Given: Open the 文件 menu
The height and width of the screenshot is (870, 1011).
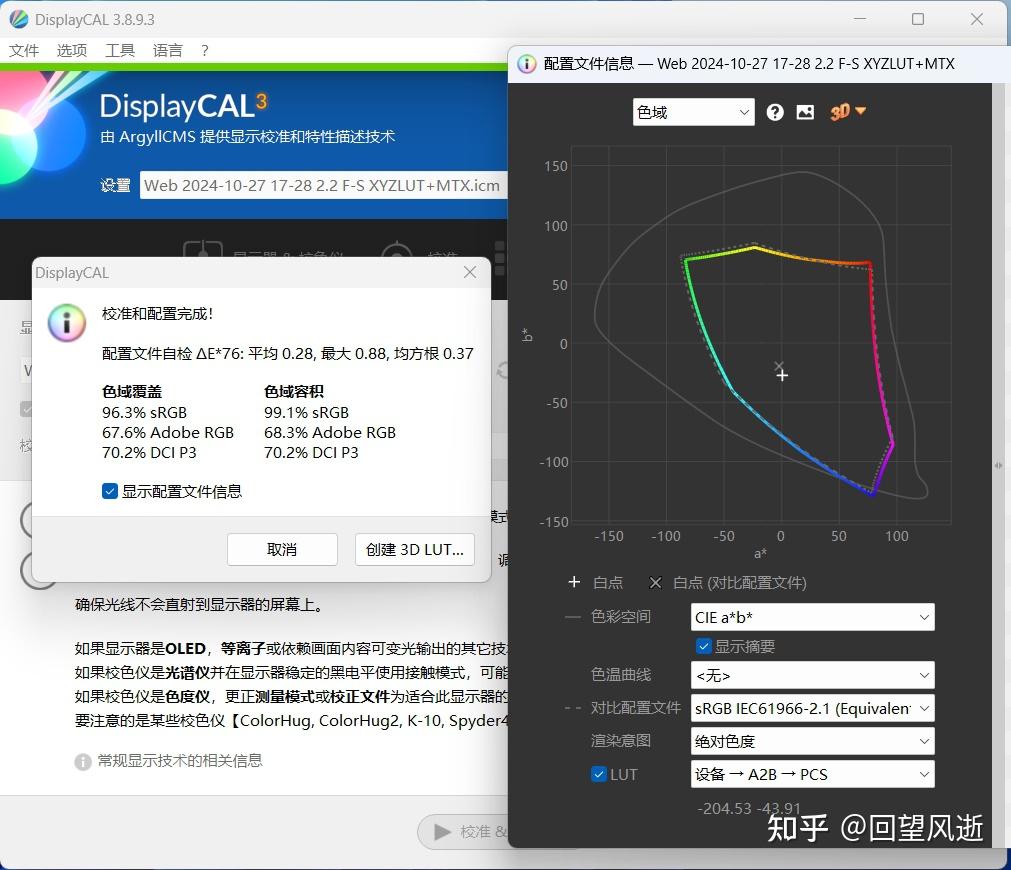Looking at the screenshot, I should click(24, 50).
